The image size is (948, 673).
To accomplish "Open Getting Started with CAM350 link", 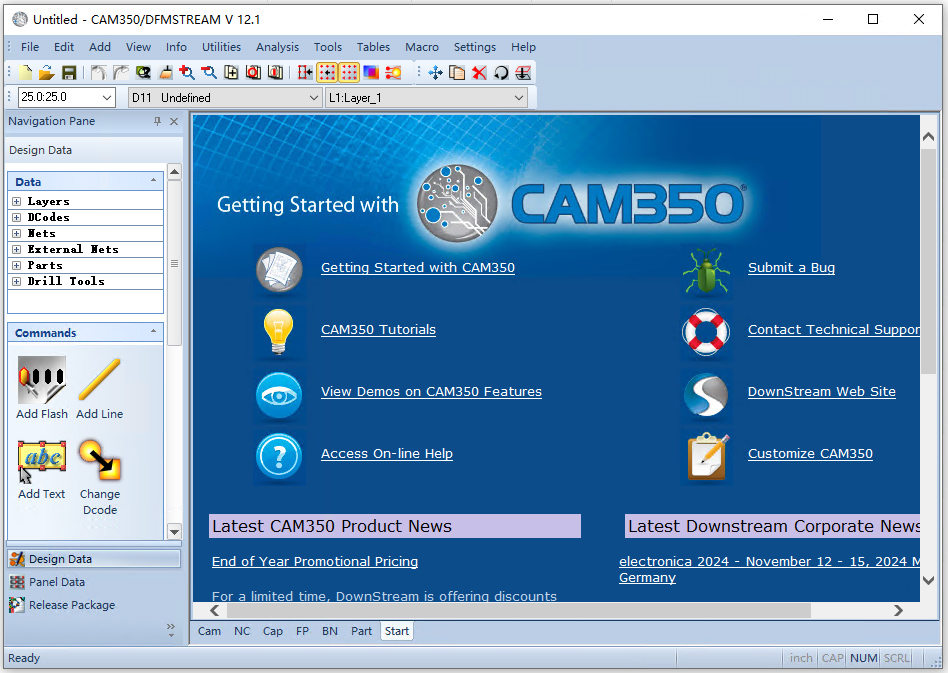I will coord(417,267).
